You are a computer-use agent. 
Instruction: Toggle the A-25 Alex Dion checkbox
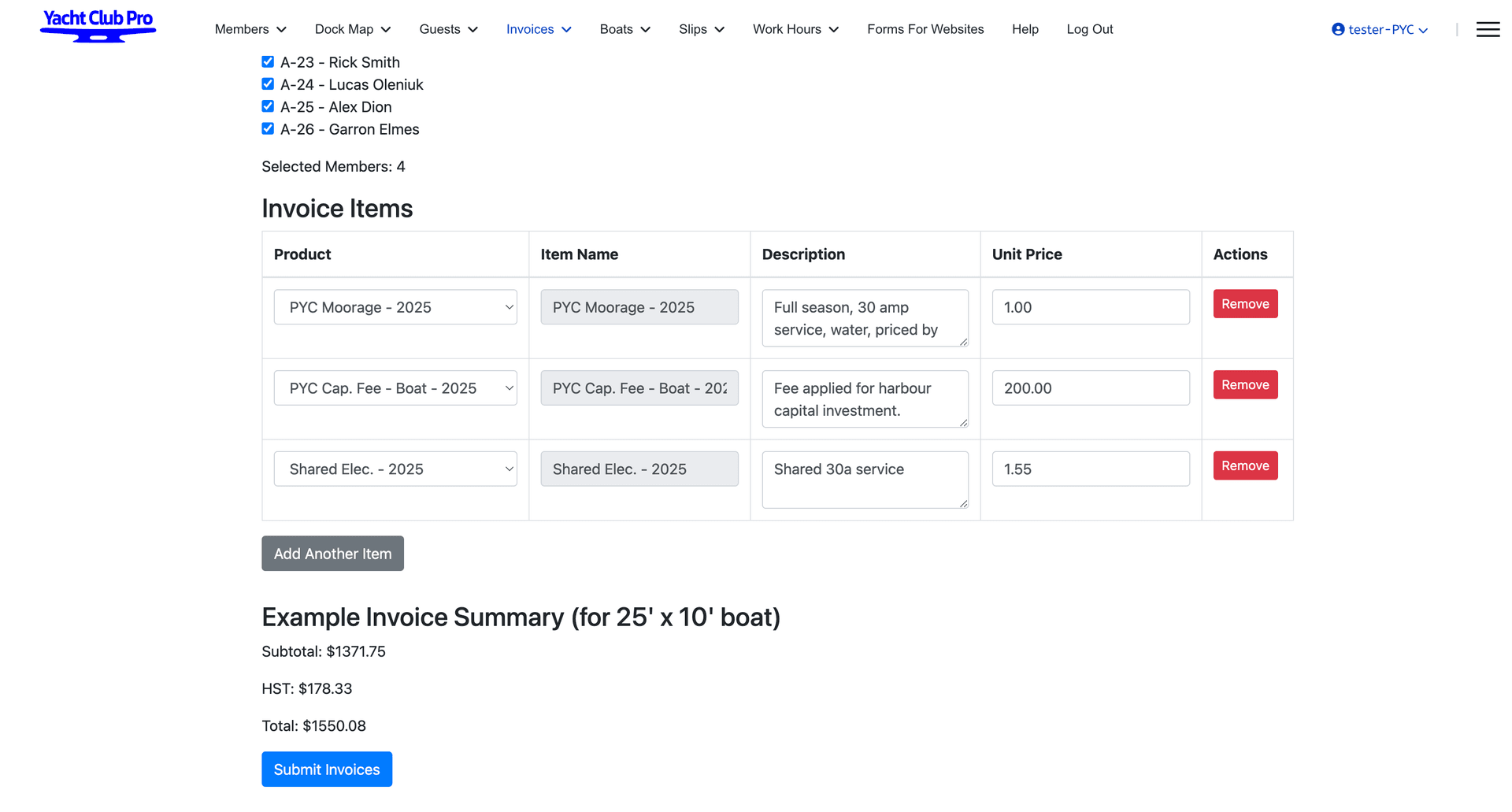click(x=268, y=106)
